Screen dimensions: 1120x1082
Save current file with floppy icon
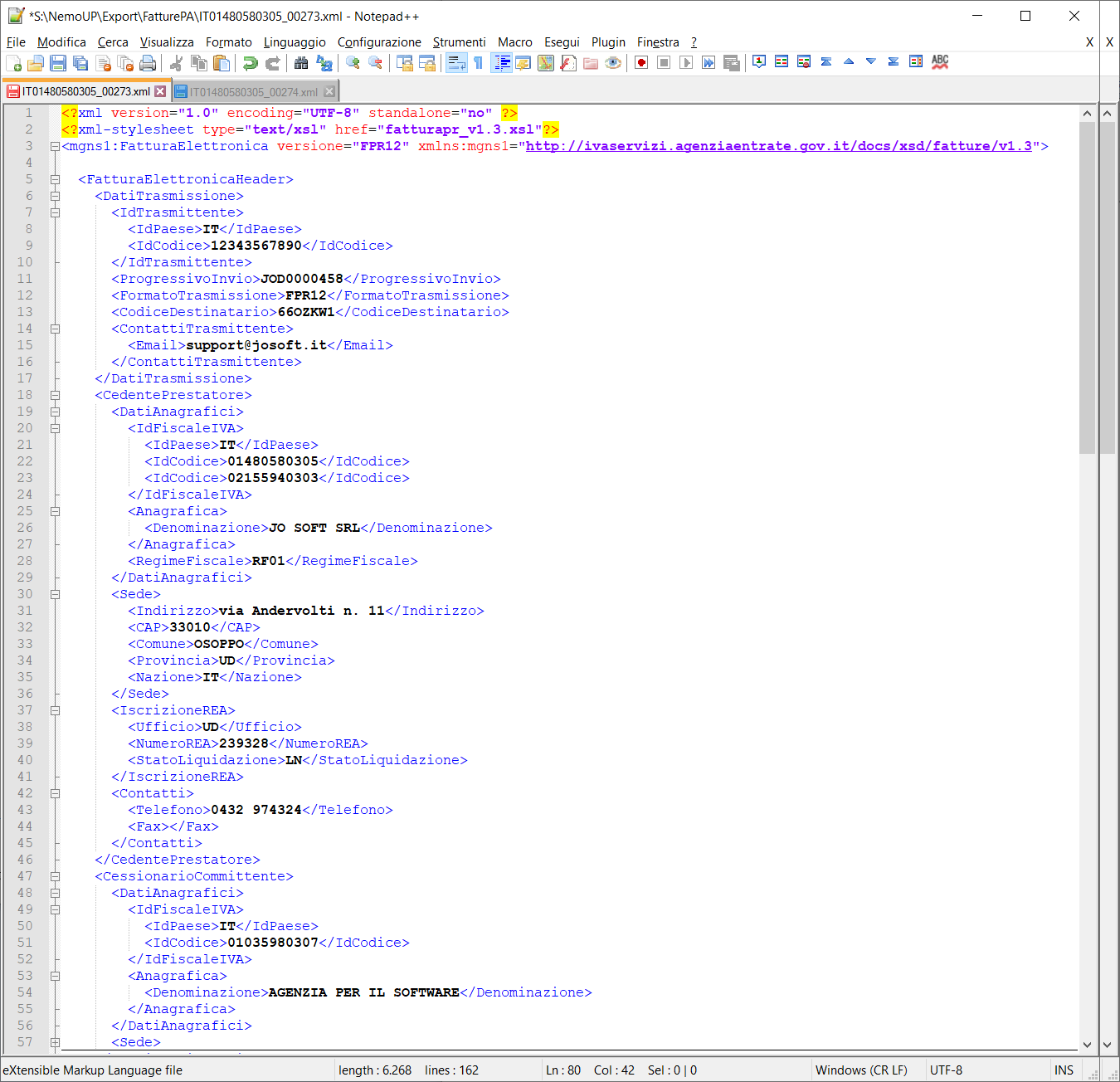[58, 63]
